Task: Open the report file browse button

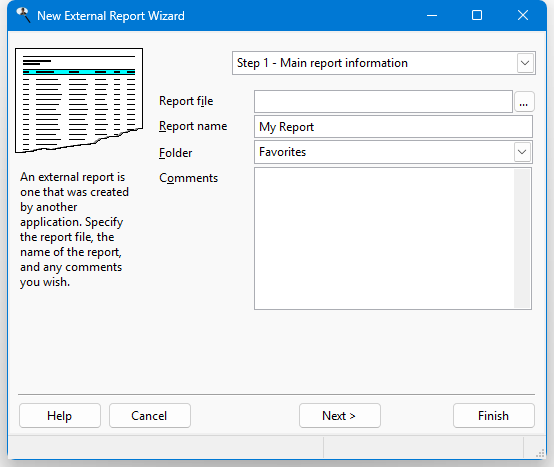Action: [524, 102]
